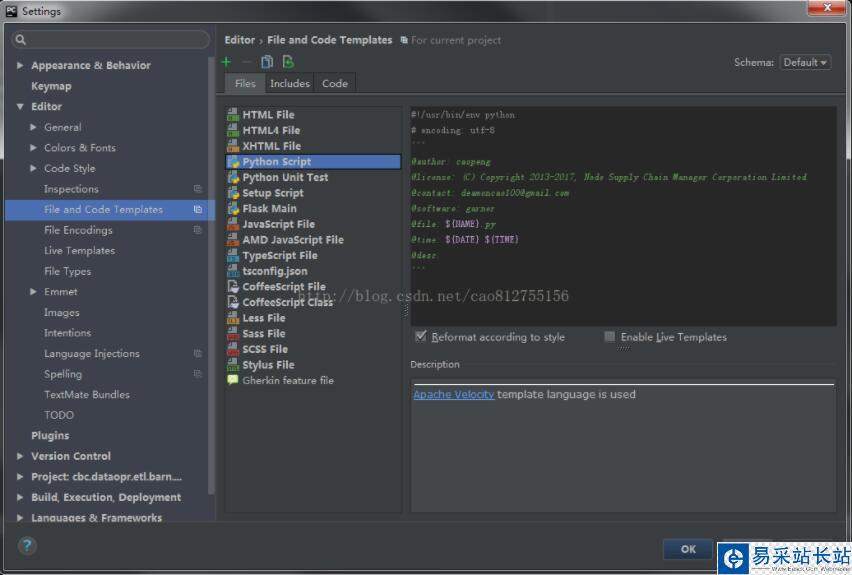Open Inspections settings page
Screen dimensions: 852x575
pos(71,189)
